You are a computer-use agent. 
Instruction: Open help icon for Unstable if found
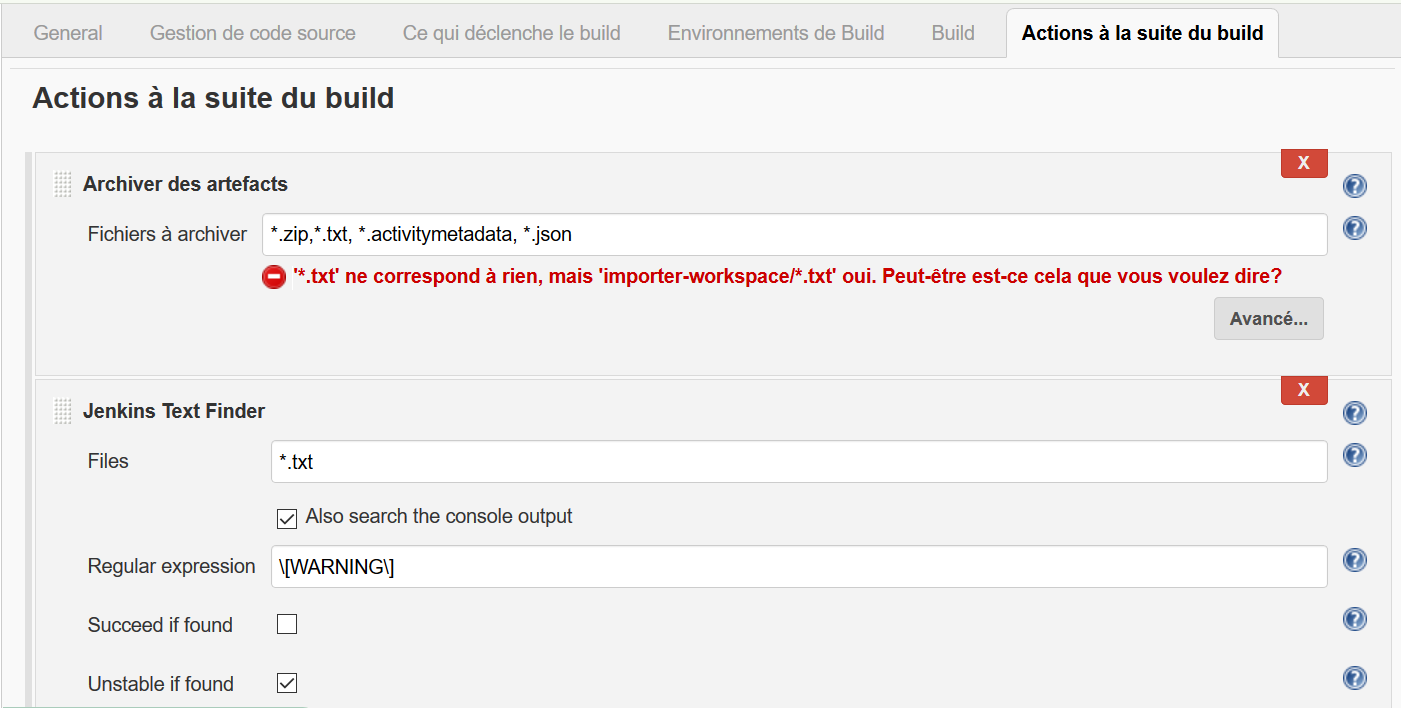[1354, 678]
